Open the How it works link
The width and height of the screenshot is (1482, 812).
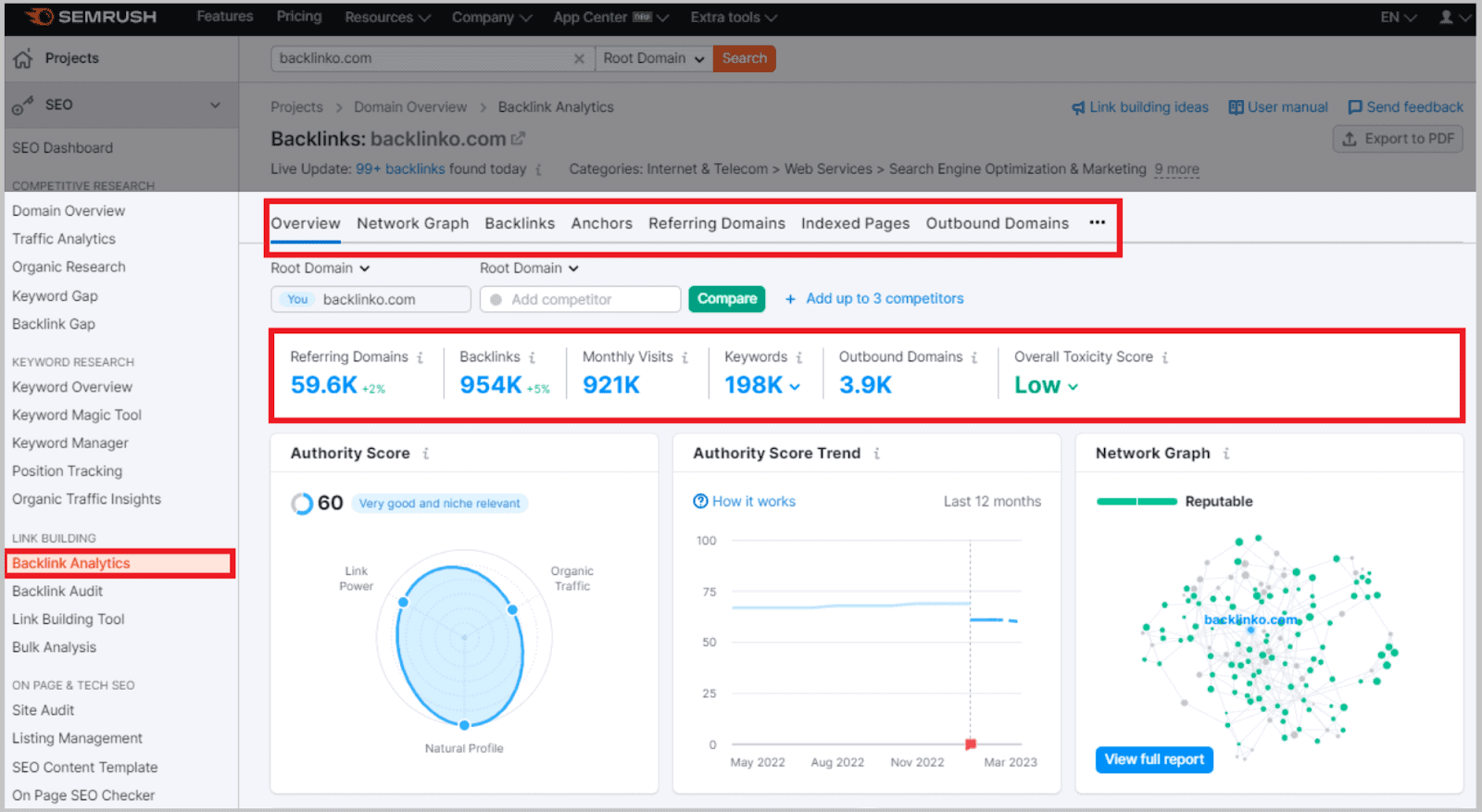(745, 502)
